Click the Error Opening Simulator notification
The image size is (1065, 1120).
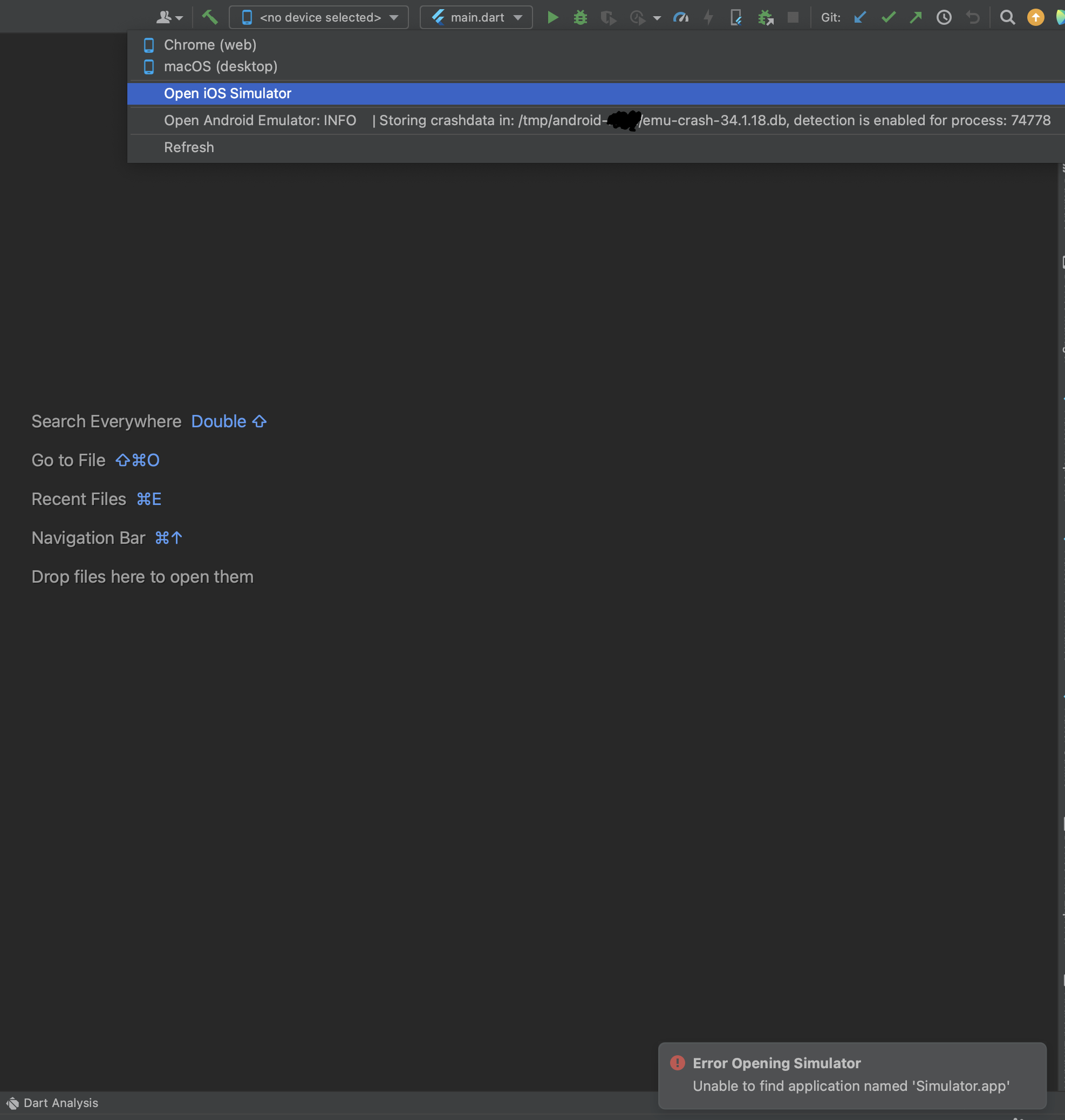(850, 1075)
